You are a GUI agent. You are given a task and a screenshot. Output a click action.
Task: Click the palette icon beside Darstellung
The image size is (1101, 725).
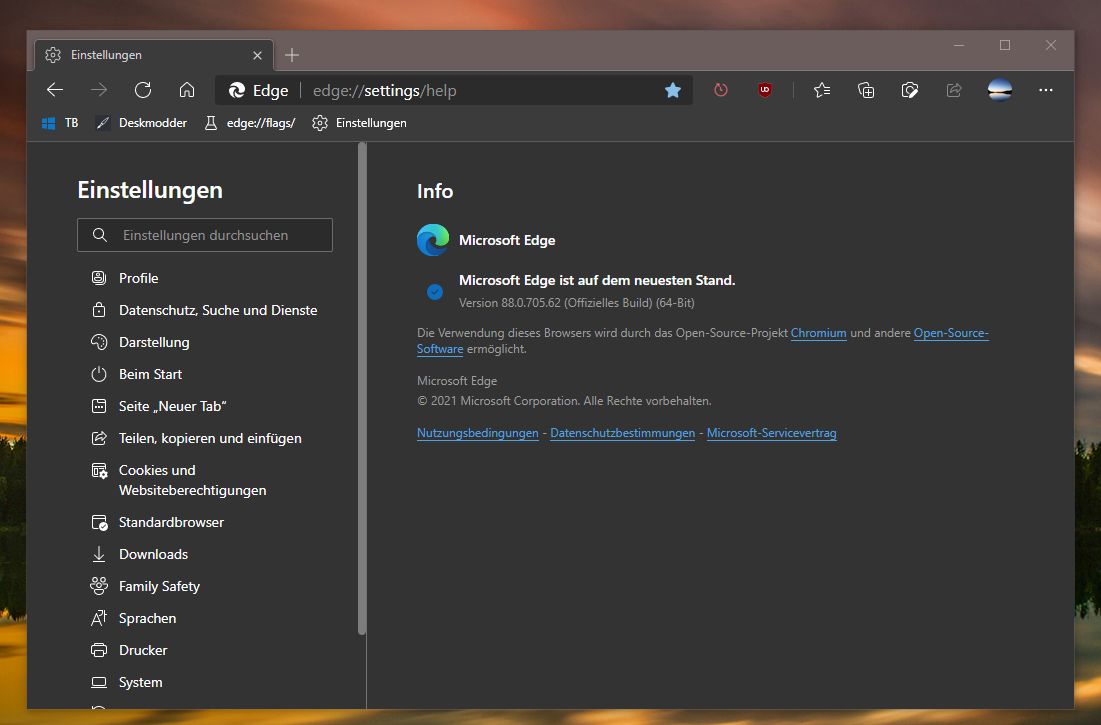[x=99, y=342]
